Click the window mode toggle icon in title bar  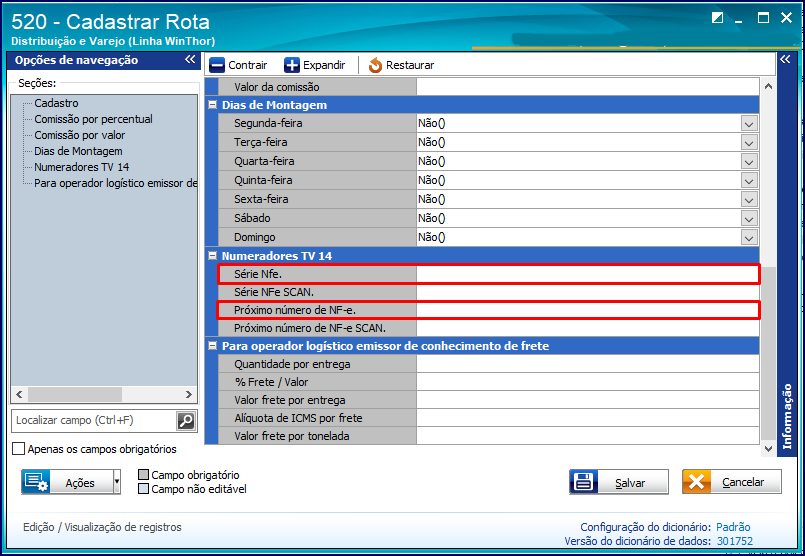(x=717, y=18)
